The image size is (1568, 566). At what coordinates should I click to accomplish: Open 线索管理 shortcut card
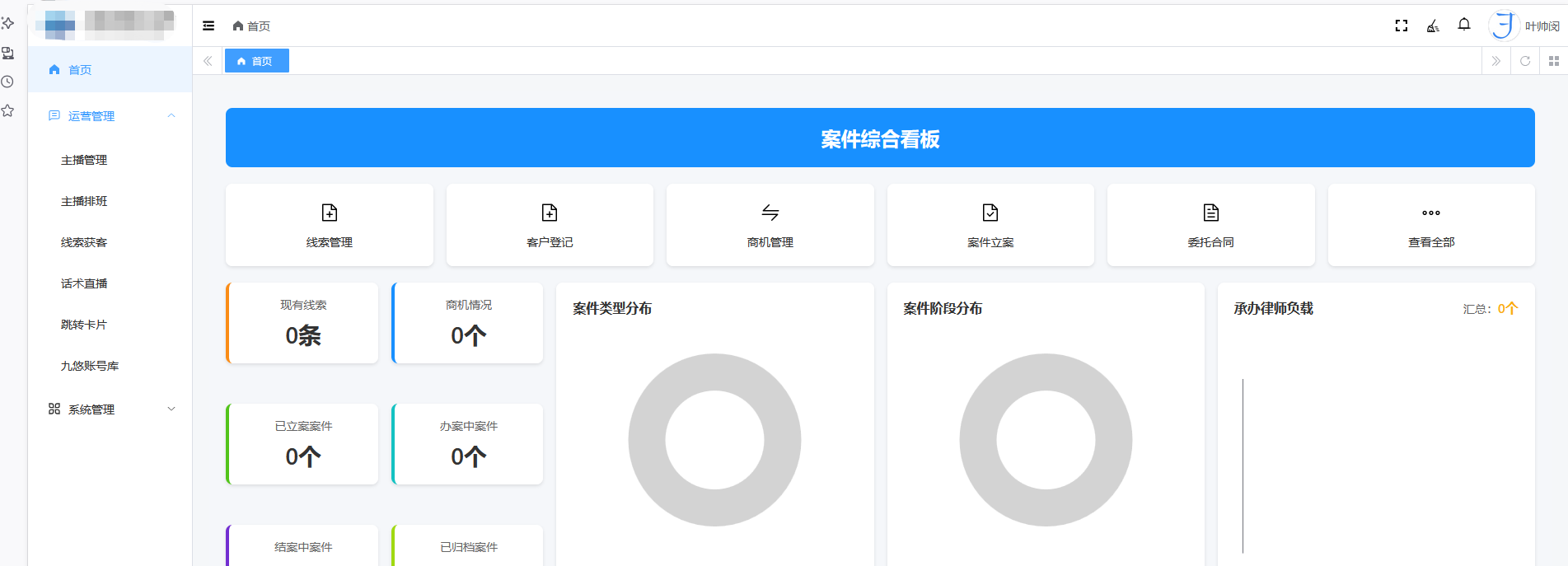click(330, 225)
